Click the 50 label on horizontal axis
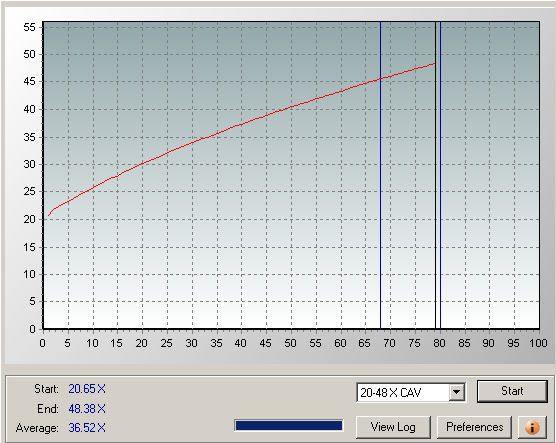This screenshot has height=443, width=556. (x=290, y=343)
